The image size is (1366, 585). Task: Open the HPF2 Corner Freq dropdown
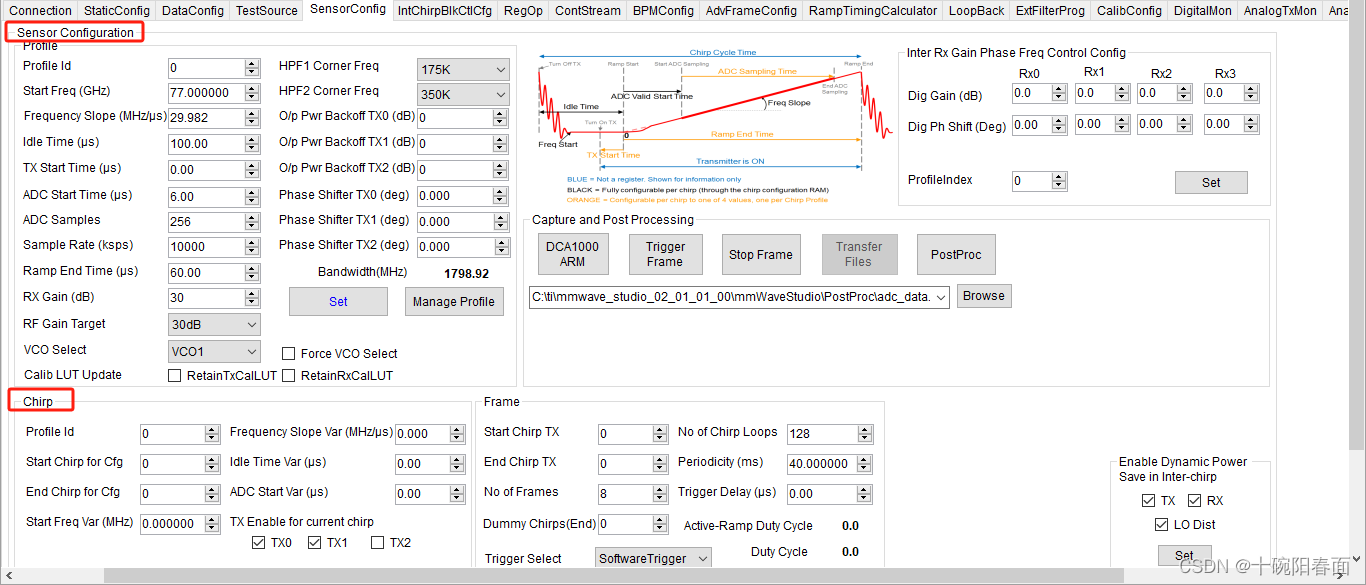[x=463, y=94]
